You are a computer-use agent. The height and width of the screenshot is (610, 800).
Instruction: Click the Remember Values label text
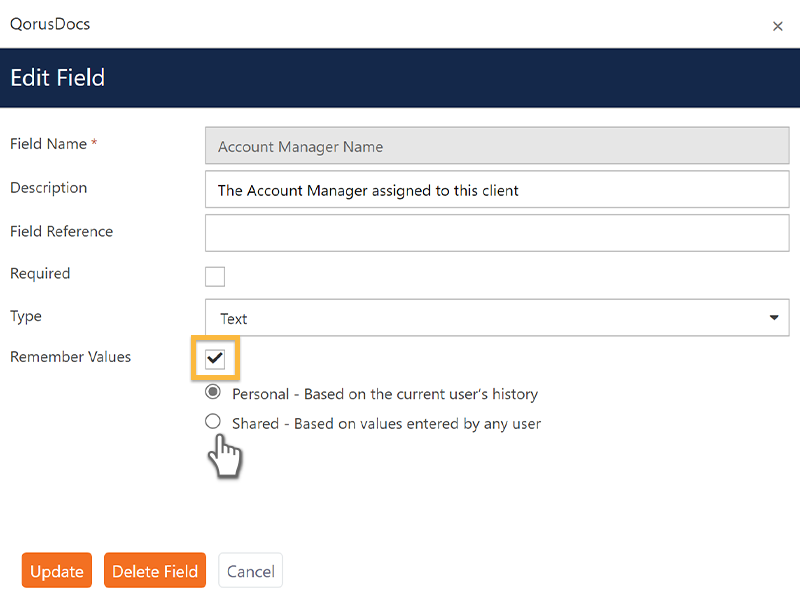tap(70, 357)
